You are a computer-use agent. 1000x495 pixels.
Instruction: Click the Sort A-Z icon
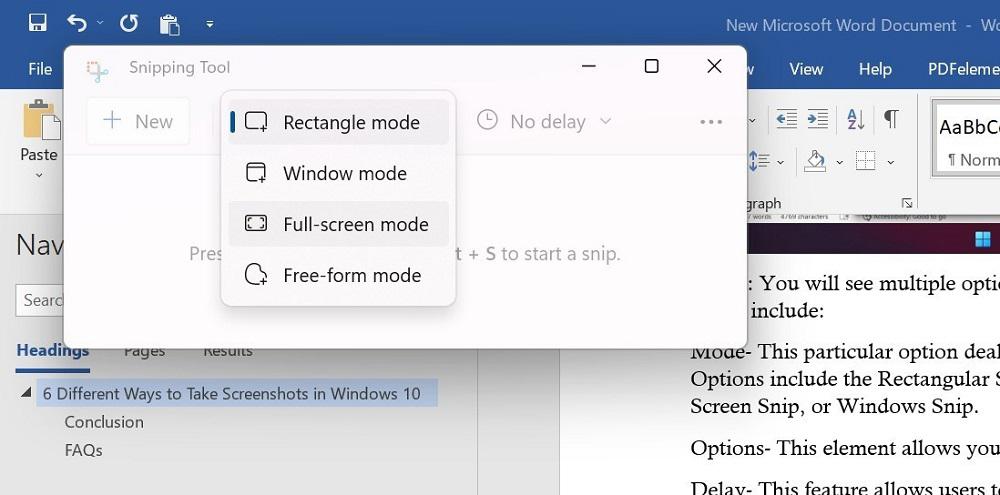coord(856,120)
